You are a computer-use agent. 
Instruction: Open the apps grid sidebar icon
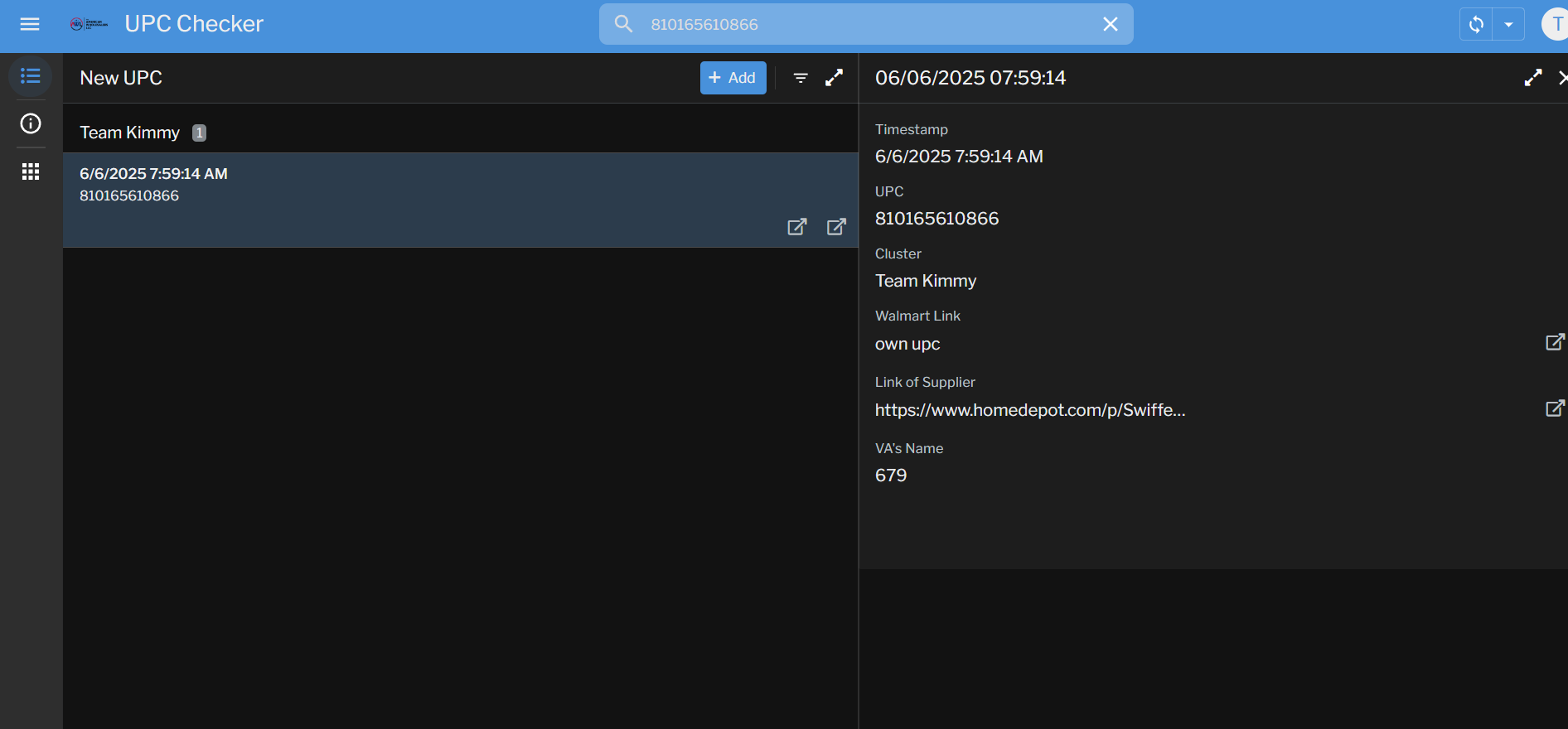31,171
